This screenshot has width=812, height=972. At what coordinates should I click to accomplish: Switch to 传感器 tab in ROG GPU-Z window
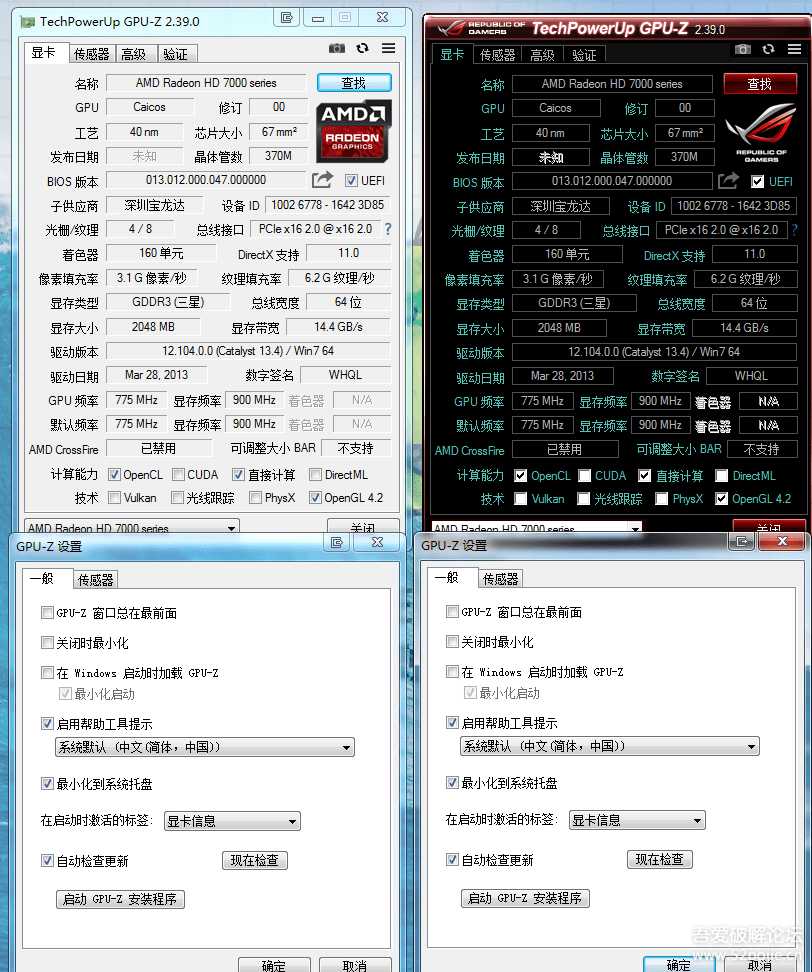click(x=497, y=55)
